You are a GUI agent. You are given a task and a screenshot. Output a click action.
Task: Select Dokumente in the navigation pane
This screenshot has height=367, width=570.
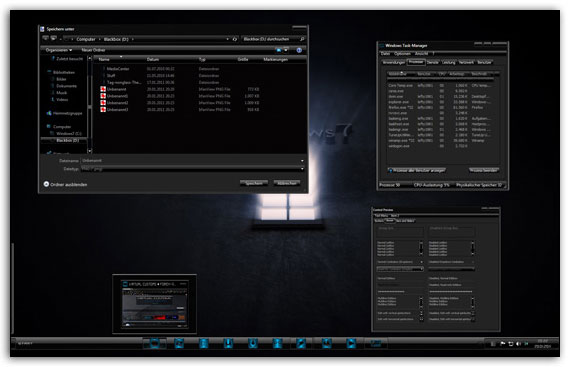[x=64, y=86]
